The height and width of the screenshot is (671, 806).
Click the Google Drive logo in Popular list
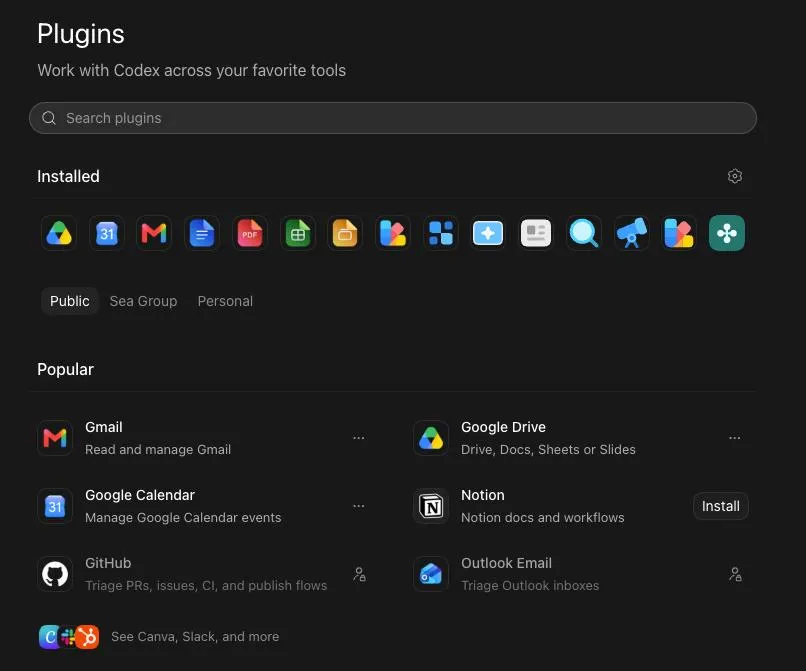tap(431, 438)
